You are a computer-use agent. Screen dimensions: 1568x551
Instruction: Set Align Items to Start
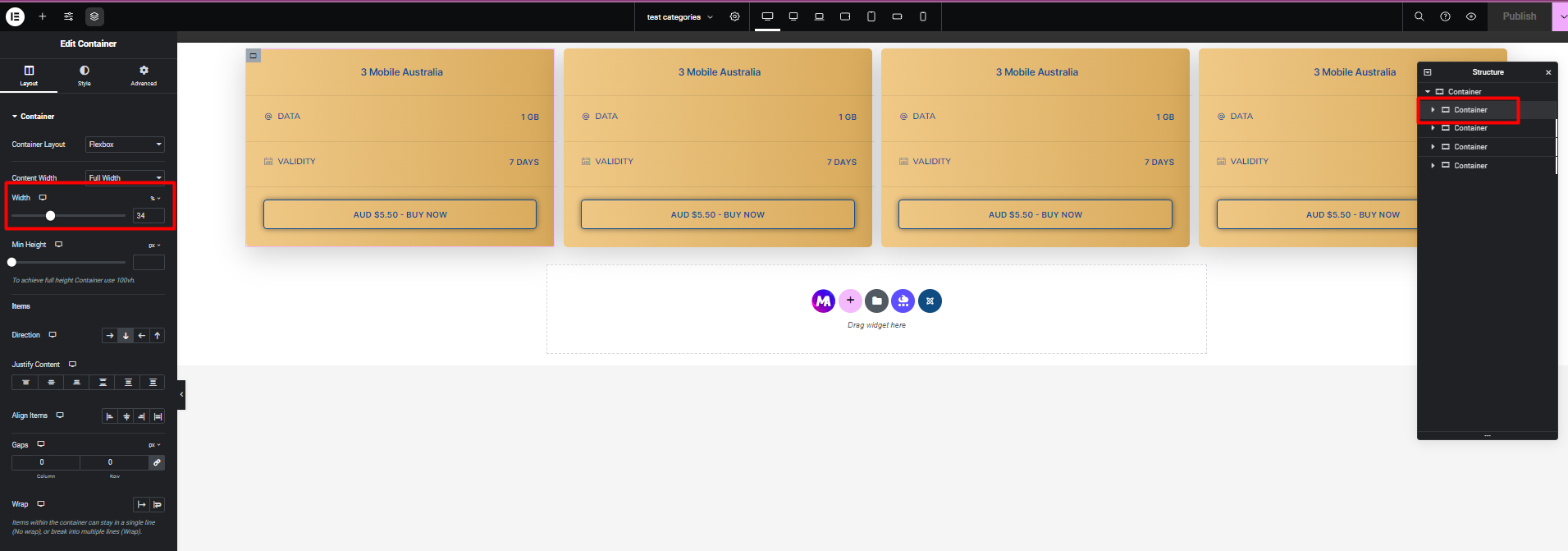[110, 416]
